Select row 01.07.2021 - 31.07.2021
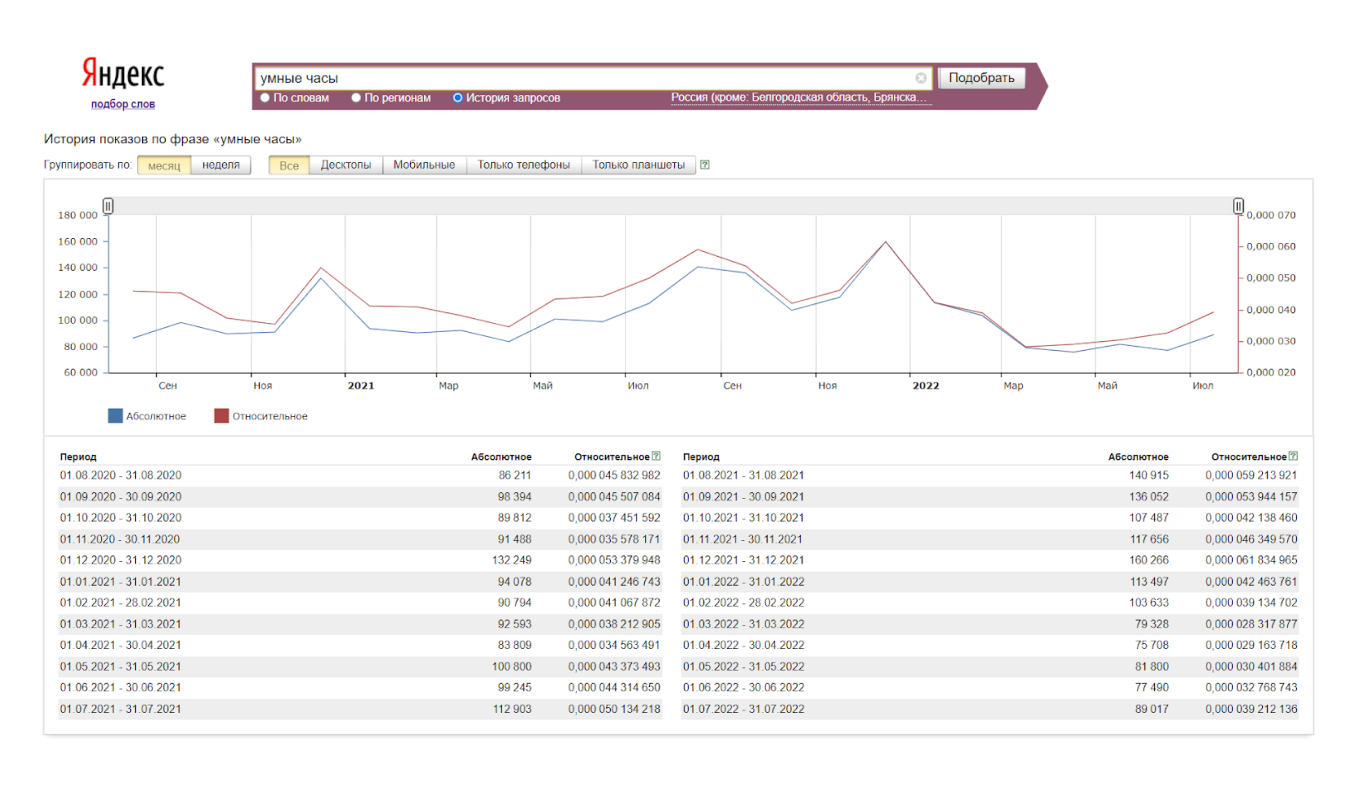Screen dimensions: 1360x804 (360, 709)
